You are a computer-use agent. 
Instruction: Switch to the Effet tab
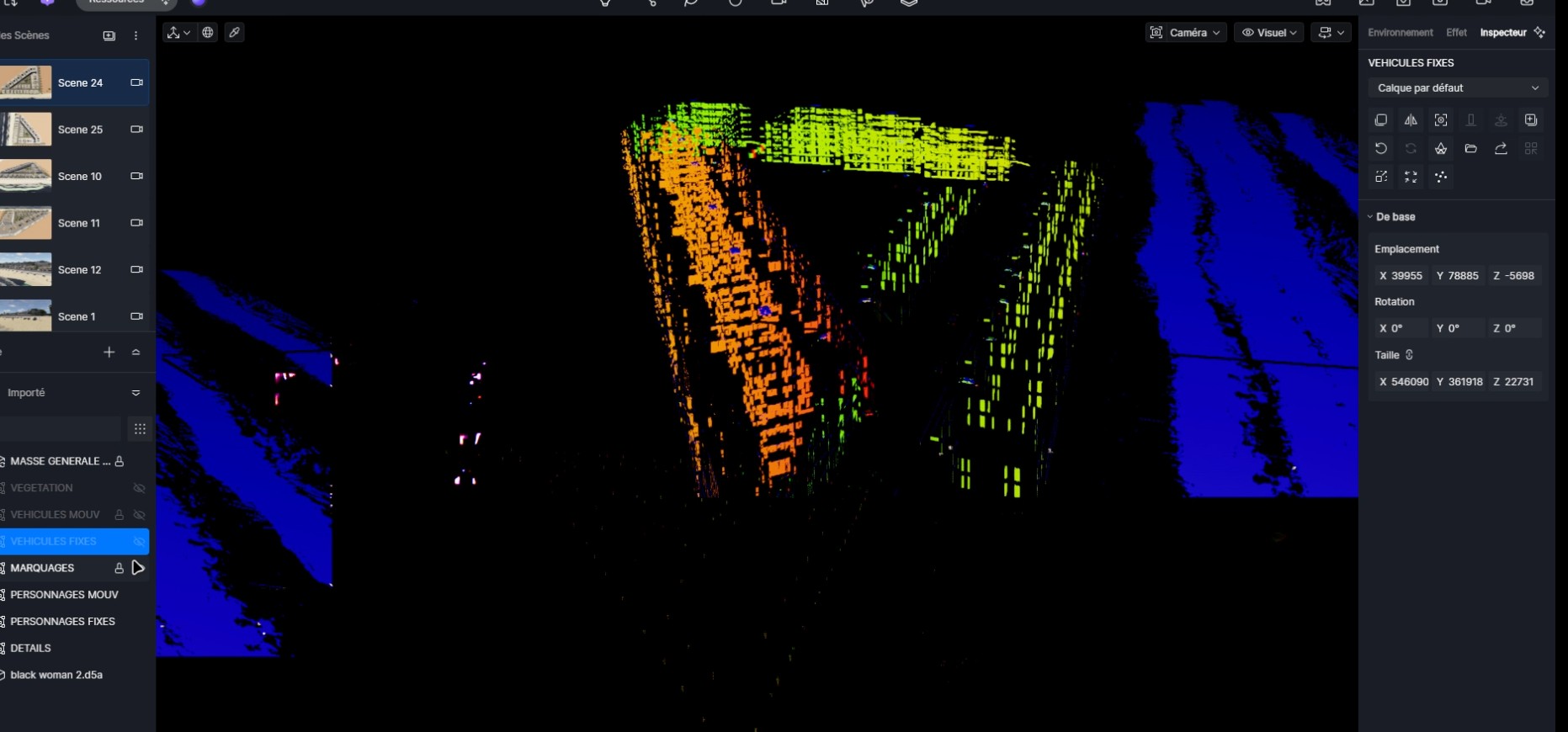(x=1456, y=33)
